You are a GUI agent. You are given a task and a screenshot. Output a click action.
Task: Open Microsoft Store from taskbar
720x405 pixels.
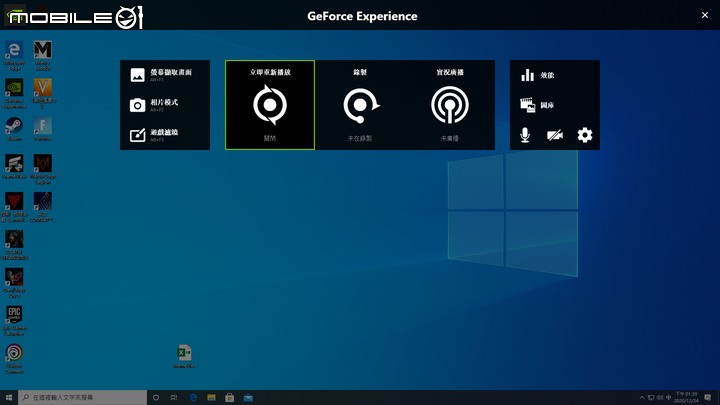(x=230, y=397)
